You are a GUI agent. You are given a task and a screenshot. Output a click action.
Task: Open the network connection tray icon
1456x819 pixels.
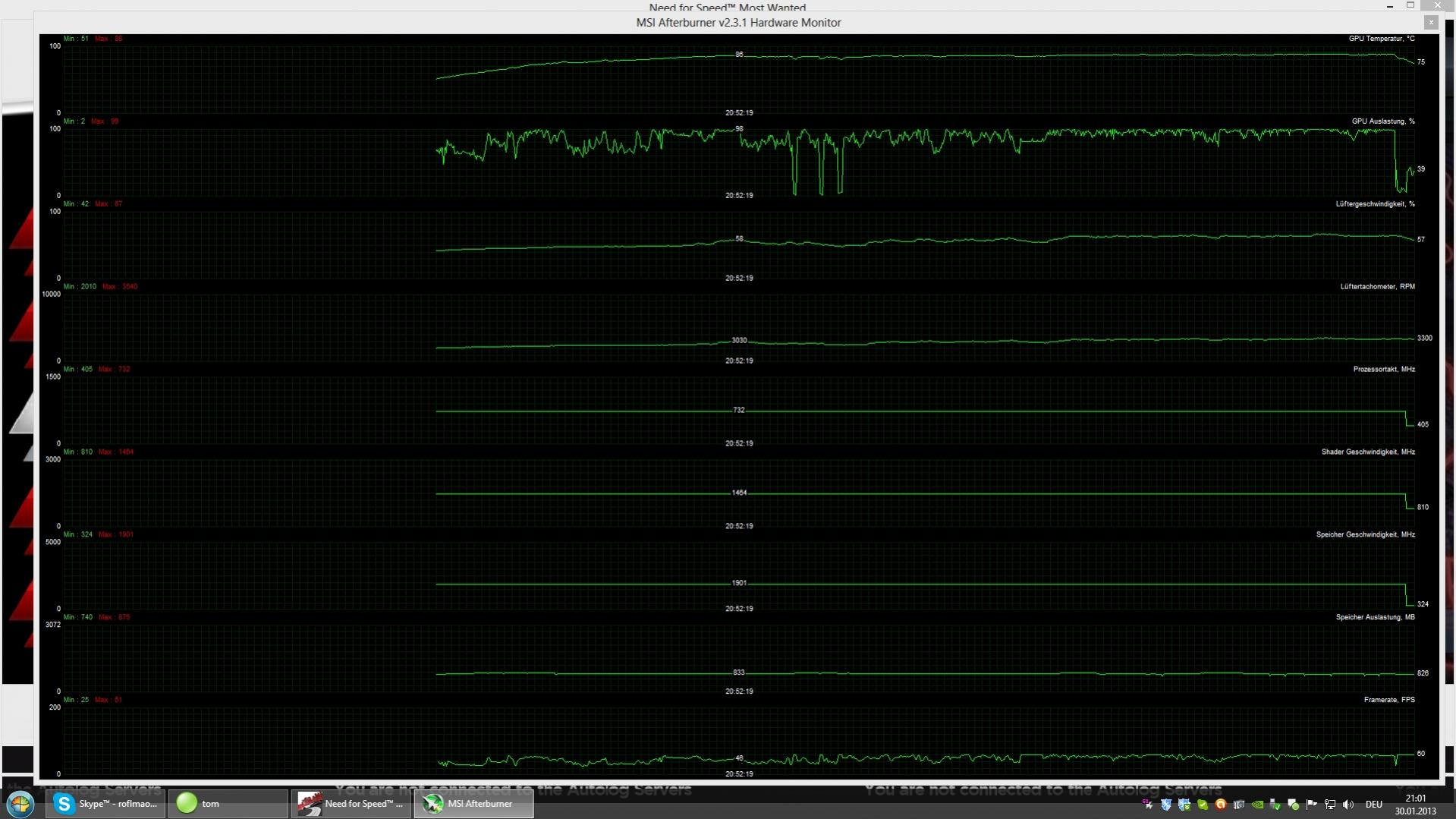(1330, 805)
